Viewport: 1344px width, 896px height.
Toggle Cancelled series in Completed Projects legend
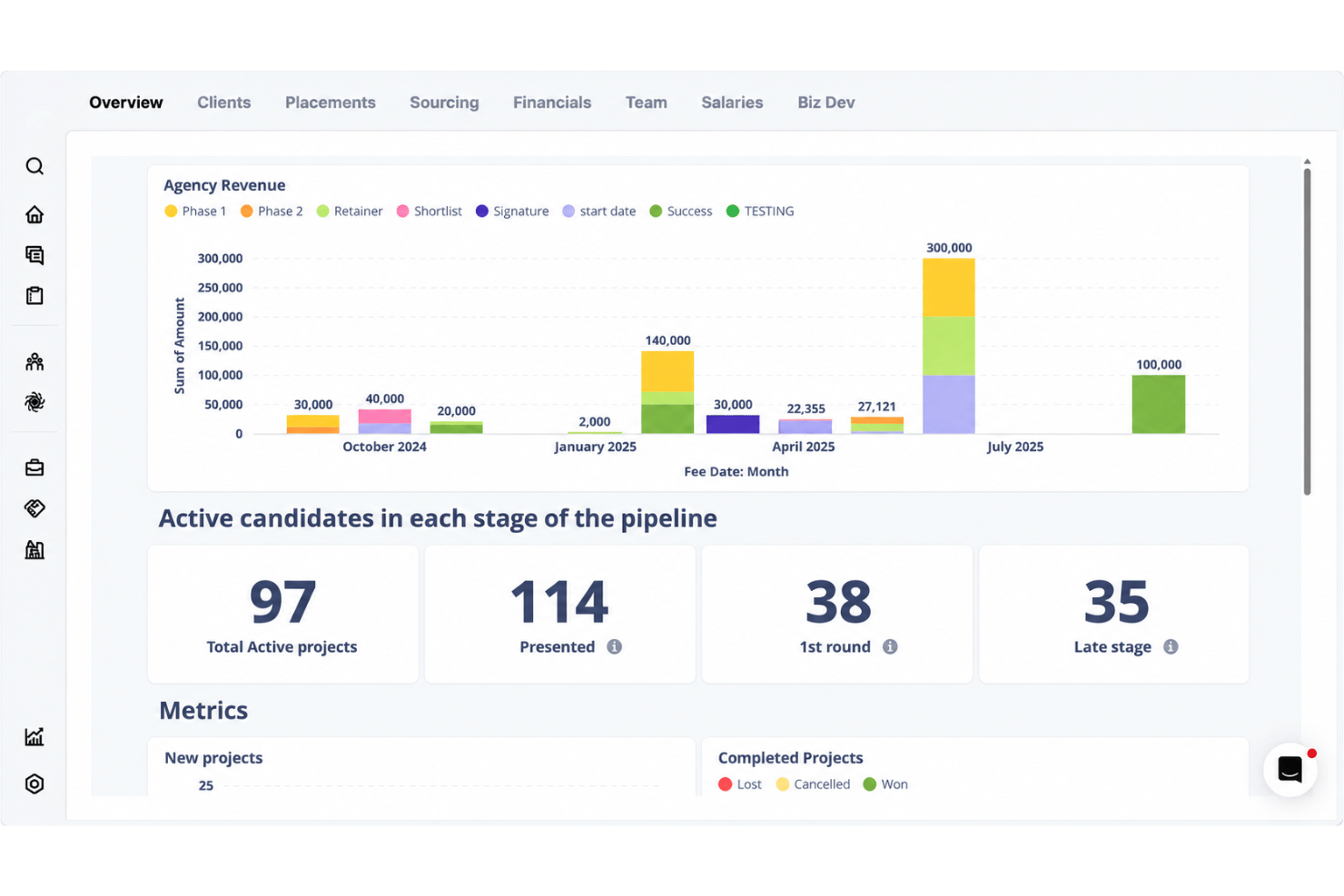tap(814, 784)
